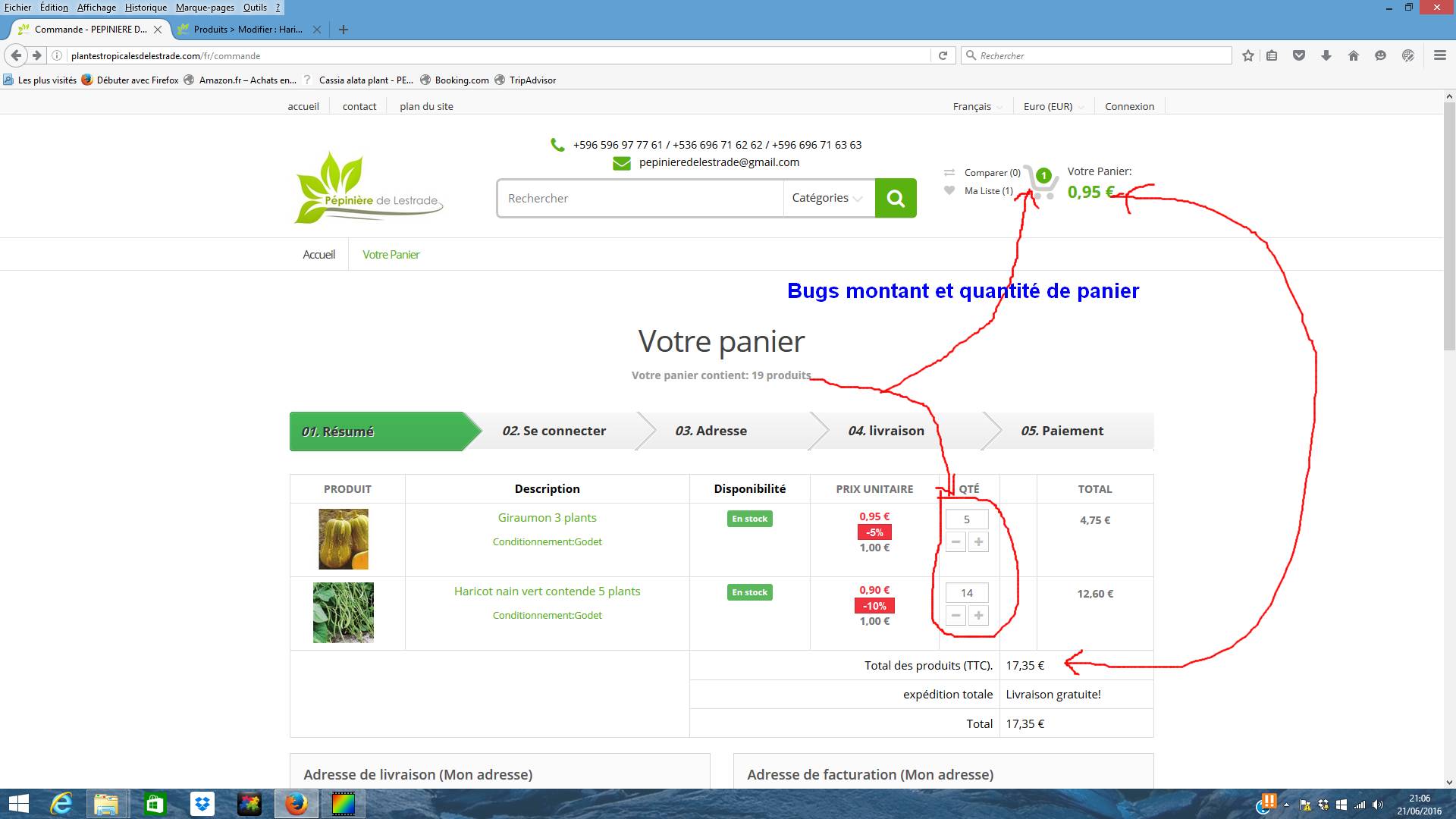The height and width of the screenshot is (819, 1456).
Task: Click the Accueil breadcrumb
Action: (318, 255)
